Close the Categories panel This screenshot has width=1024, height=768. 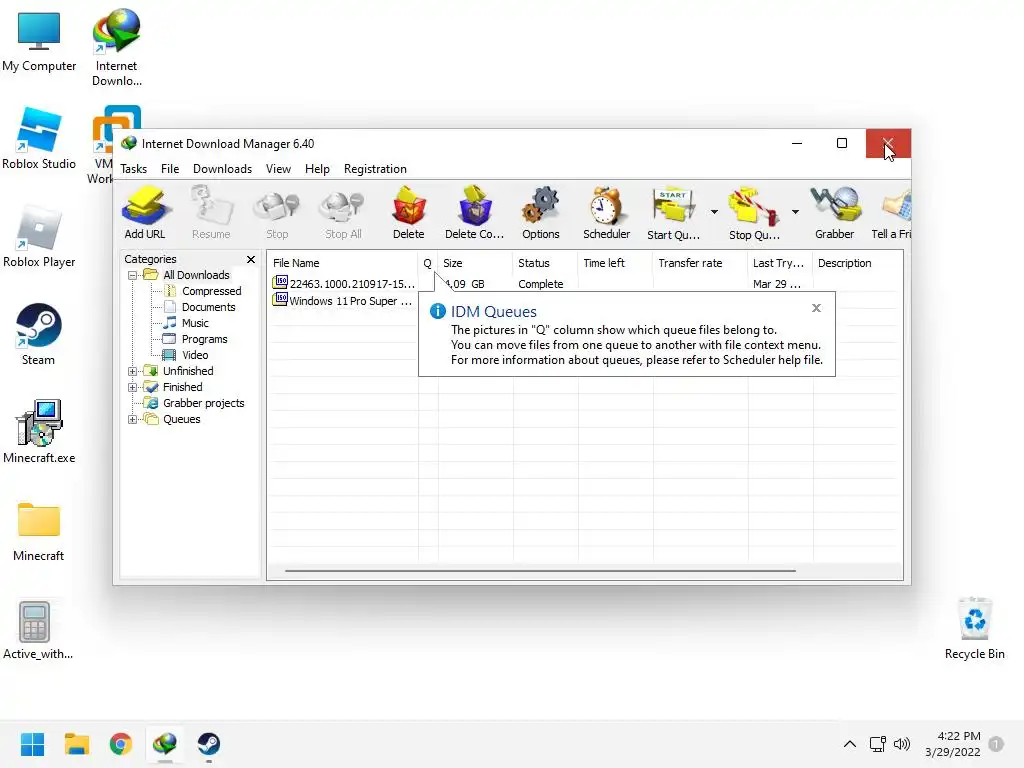pyautogui.click(x=251, y=259)
